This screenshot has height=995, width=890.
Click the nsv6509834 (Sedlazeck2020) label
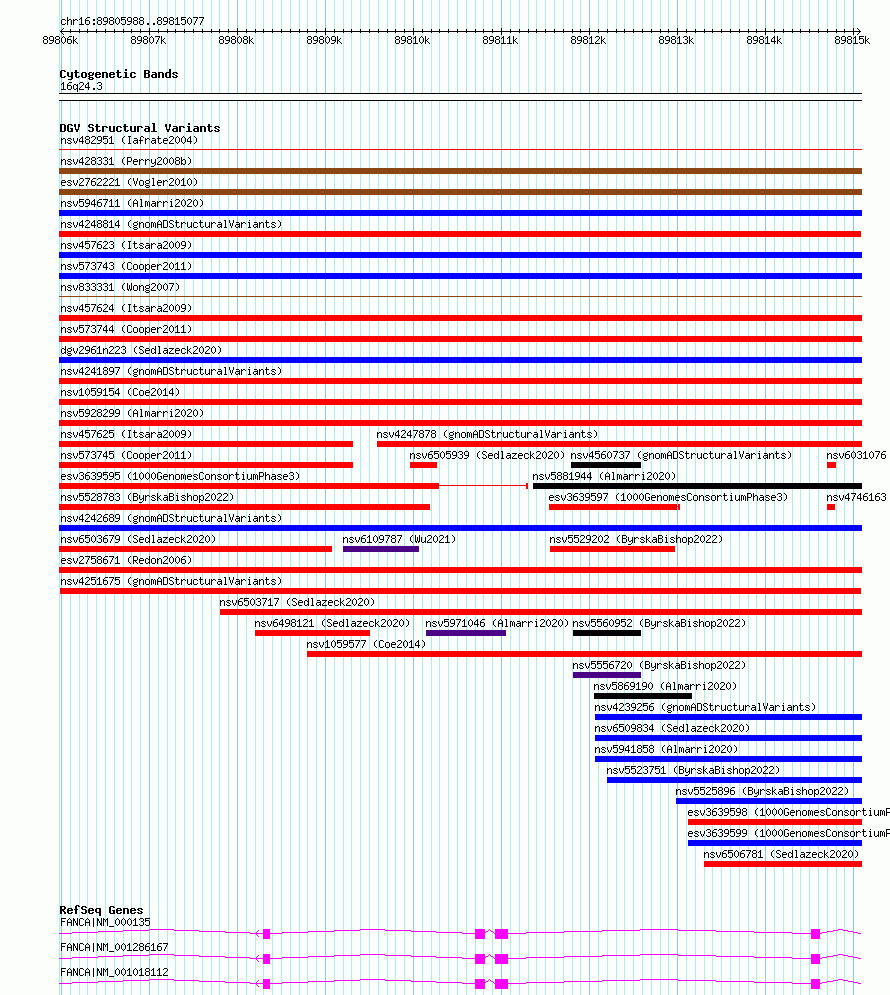pyautogui.click(x=672, y=727)
